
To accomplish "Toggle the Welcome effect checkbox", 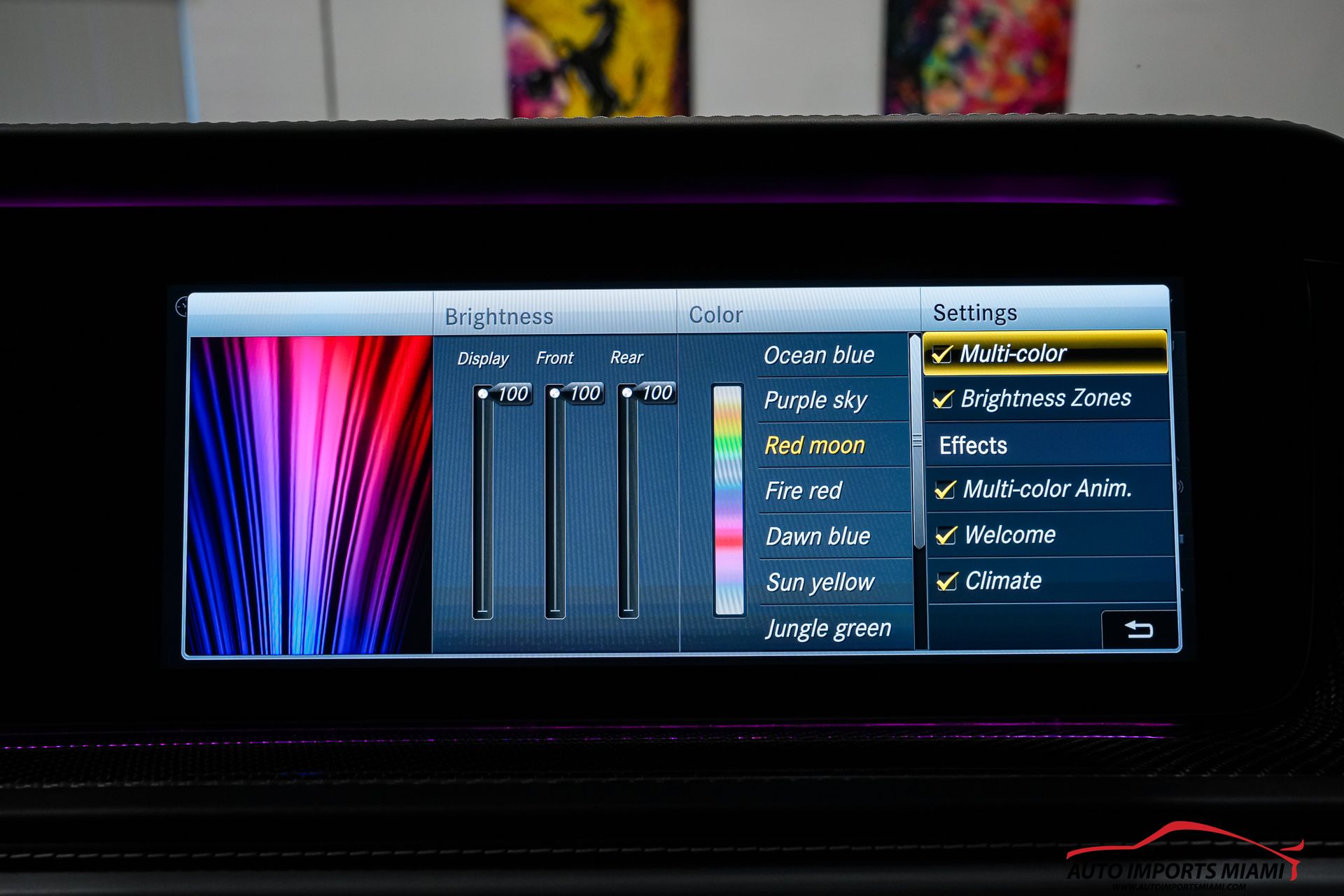I will point(946,535).
